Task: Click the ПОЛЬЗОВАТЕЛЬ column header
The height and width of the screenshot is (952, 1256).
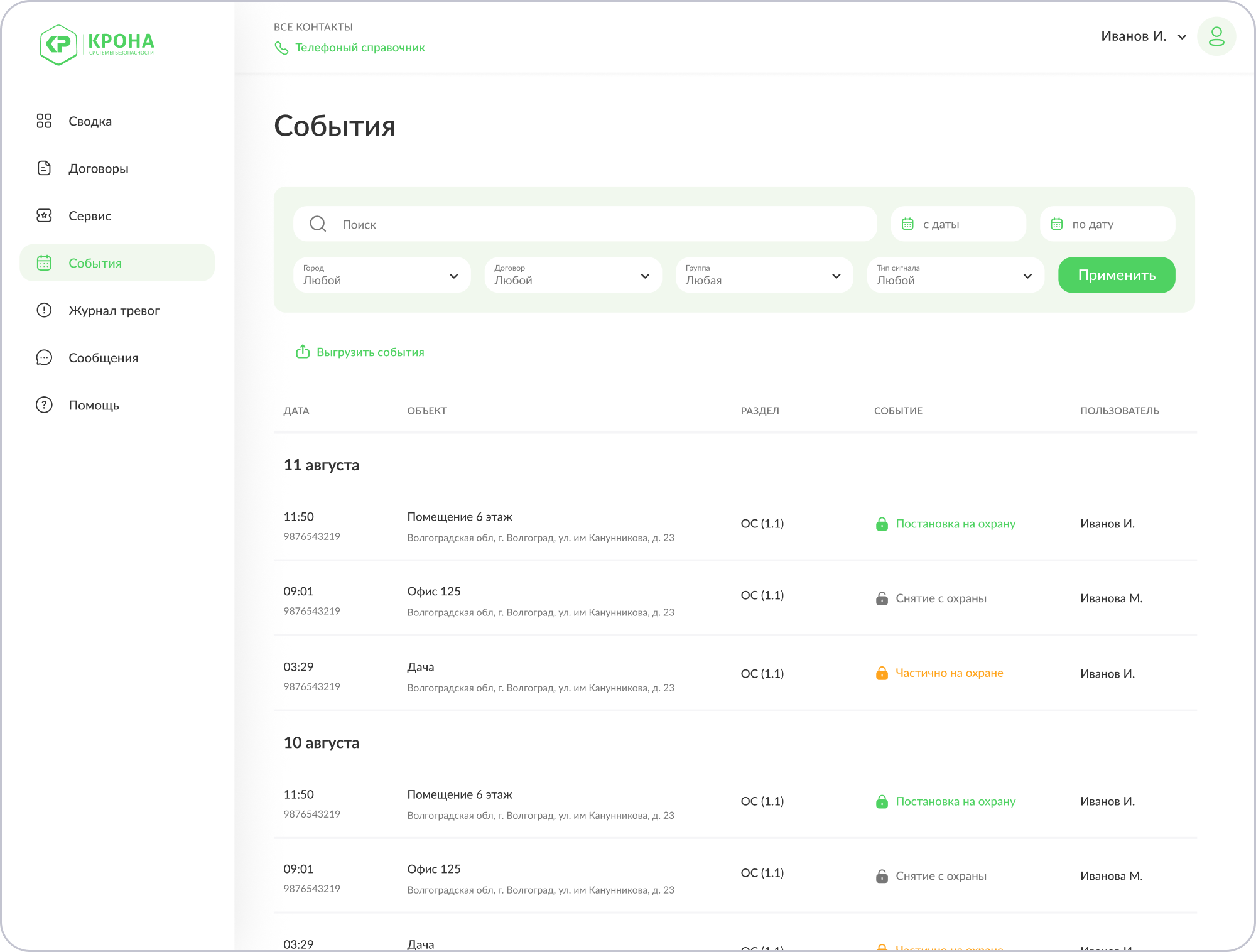Action: point(1120,411)
